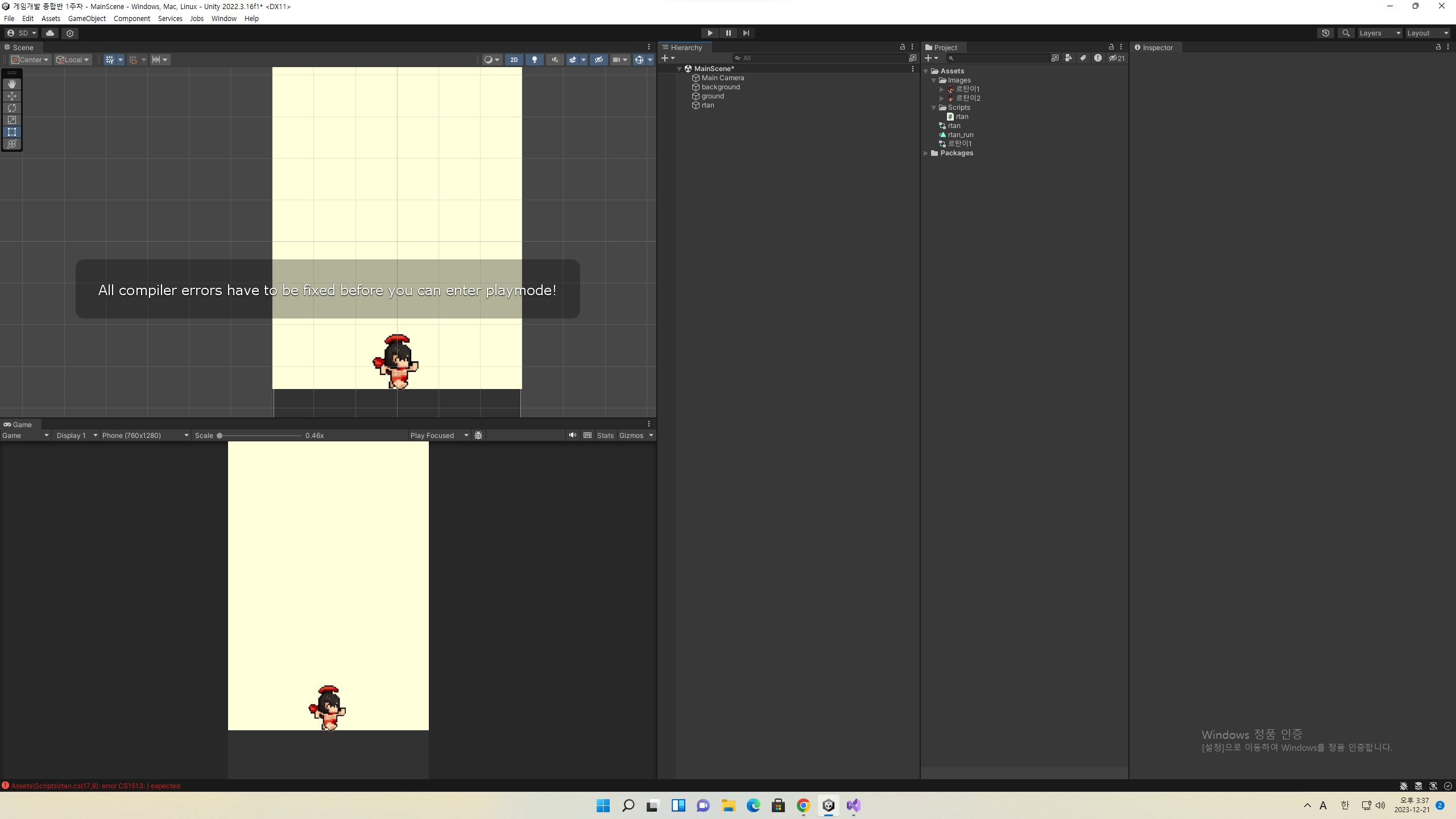Open Unity Cloud services button
The image size is (1456, 819).
(50, 33)
